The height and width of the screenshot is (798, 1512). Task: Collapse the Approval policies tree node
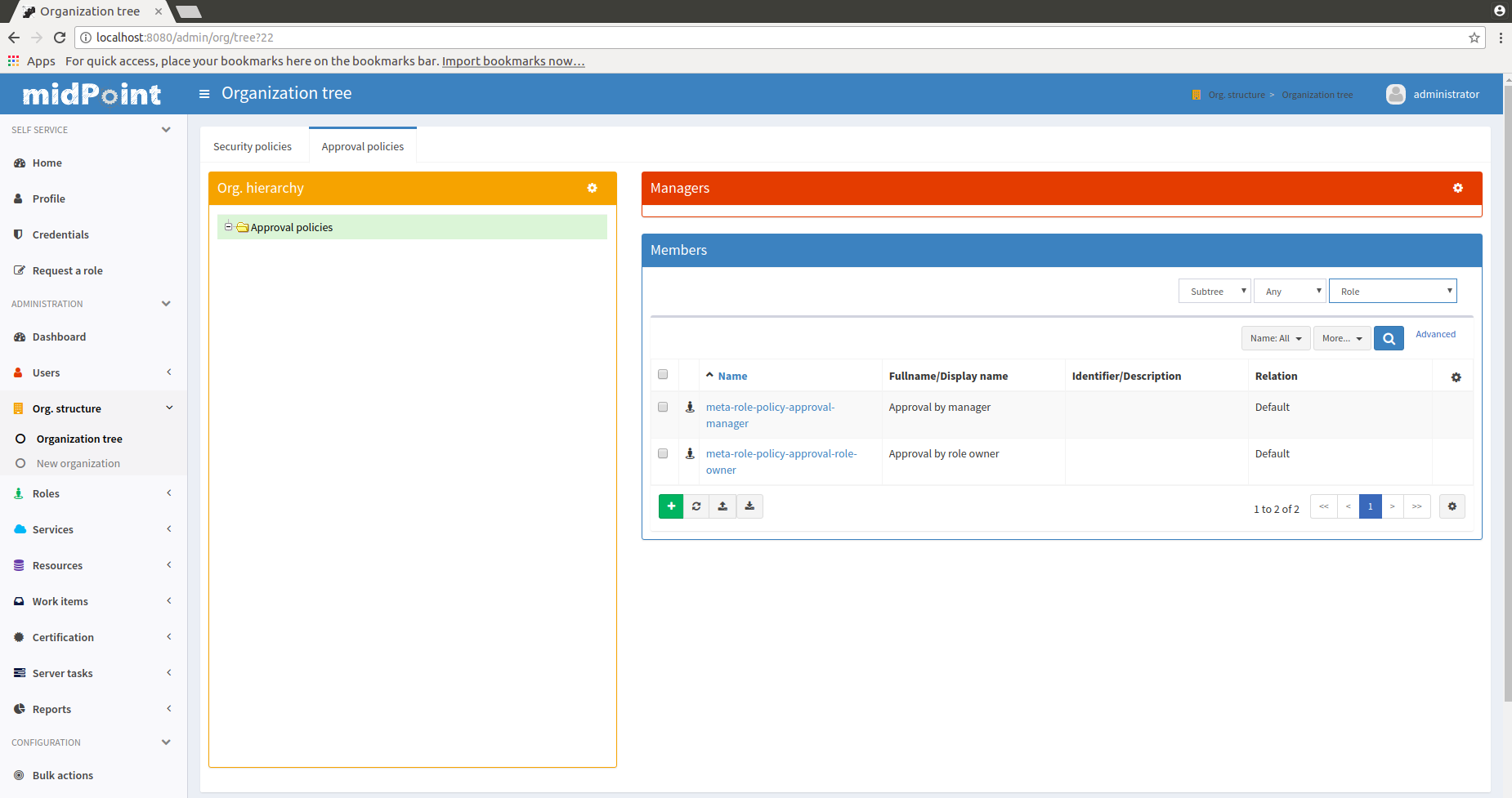point(229,227)
